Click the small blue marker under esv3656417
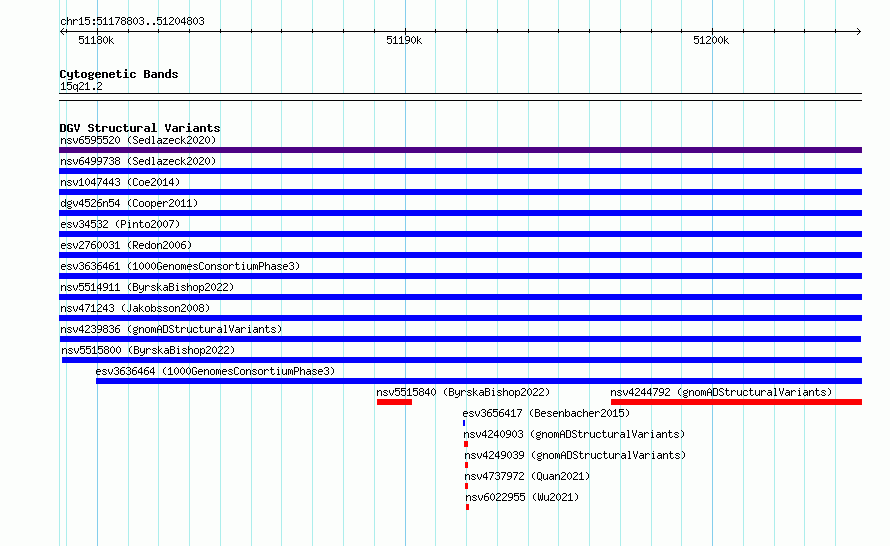 (x=464, y=423)
